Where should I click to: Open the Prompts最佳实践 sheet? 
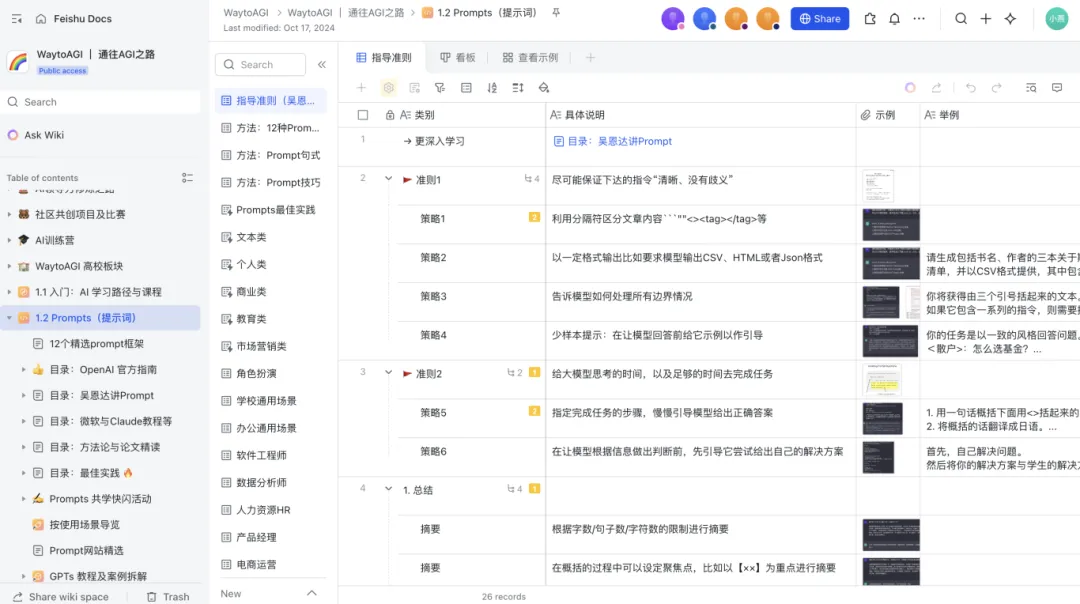click(x=271, y=209)
